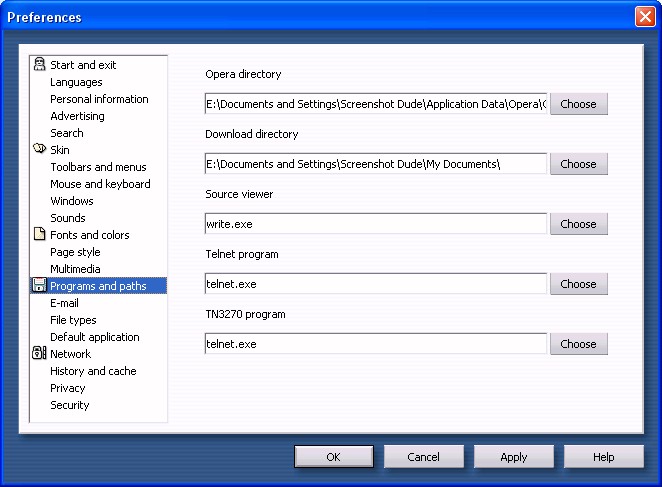Screen dimensions: 662x487
Task: Select Network in the list
Action: pyautogui.click(x=71, y=354)
